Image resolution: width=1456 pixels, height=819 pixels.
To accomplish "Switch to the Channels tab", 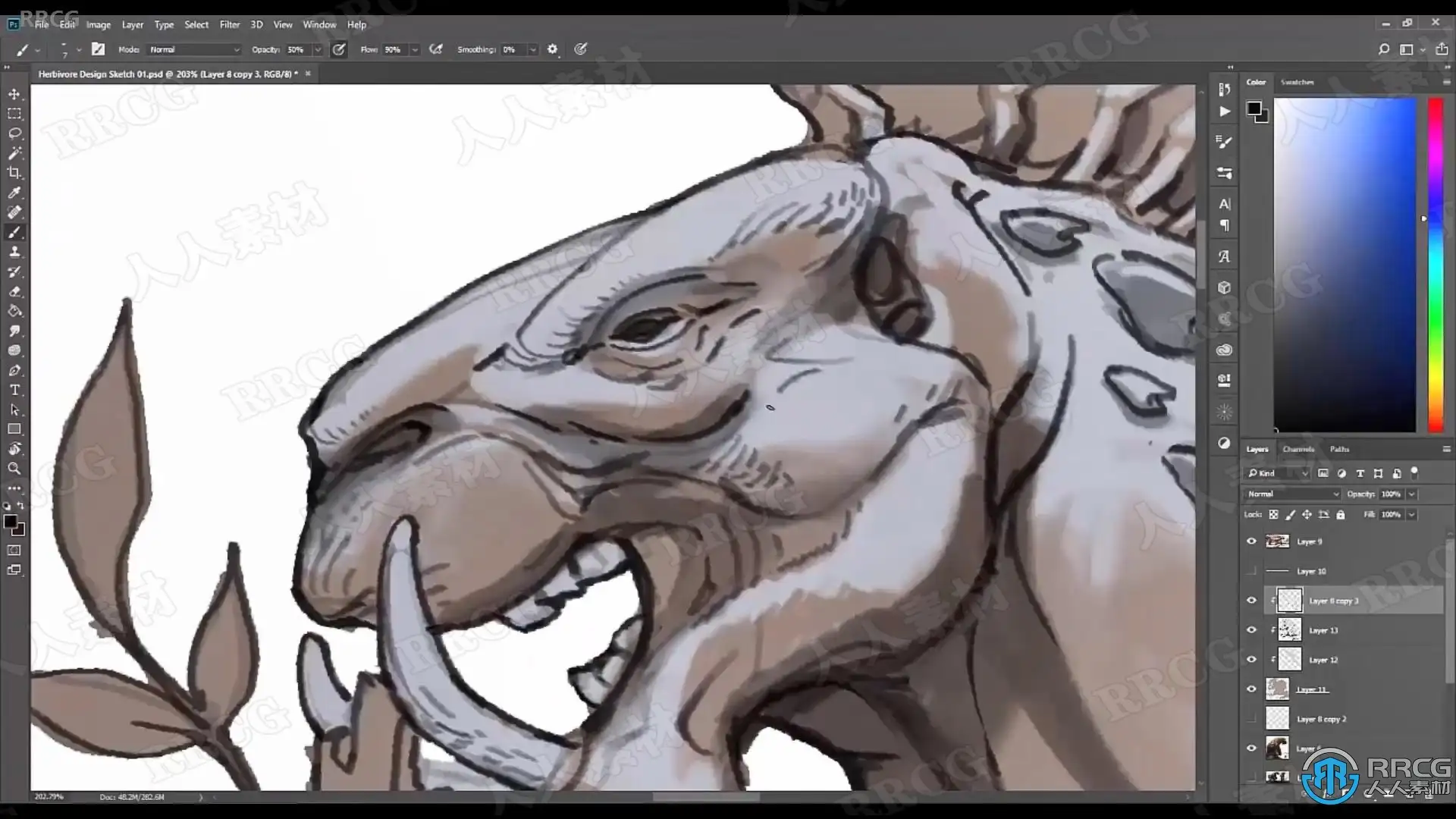I will click(1298, 449).
